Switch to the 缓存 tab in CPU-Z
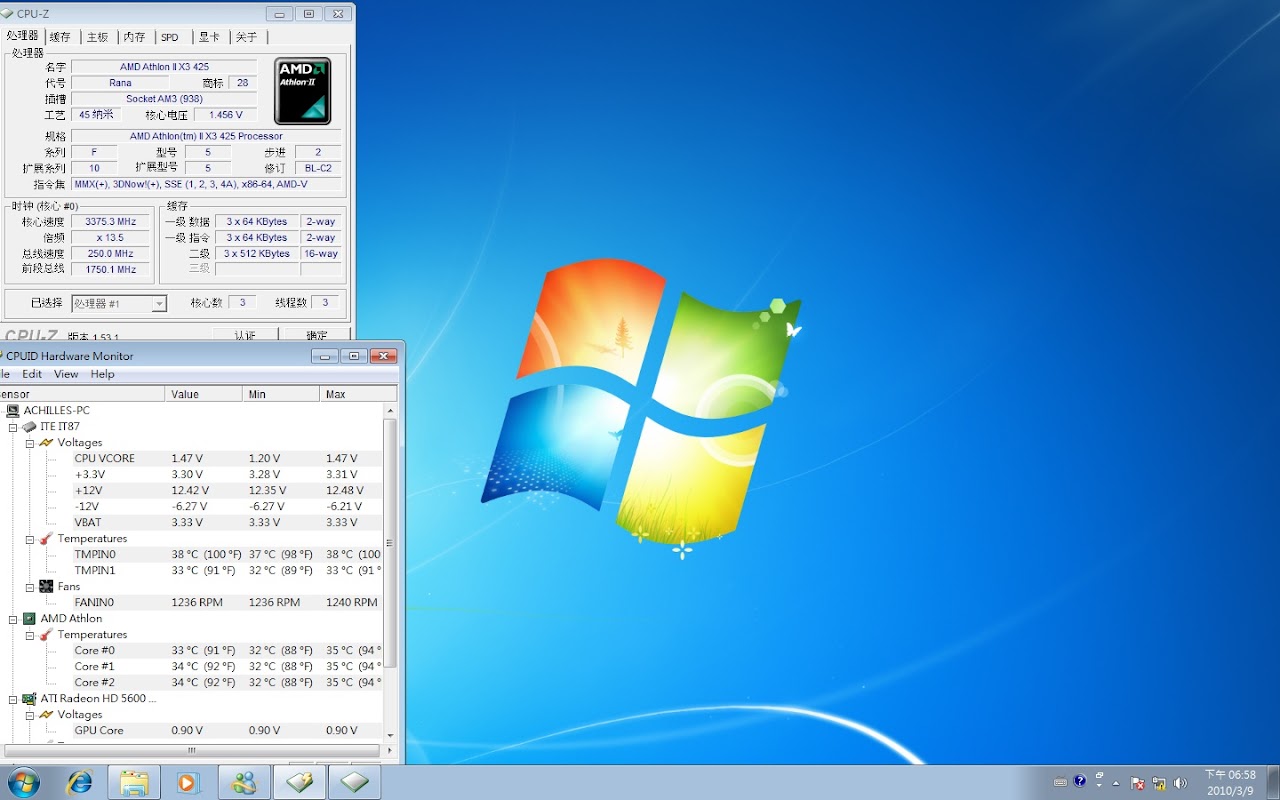The height and width of the screenshot is (800, 1280). click(60, 37)
